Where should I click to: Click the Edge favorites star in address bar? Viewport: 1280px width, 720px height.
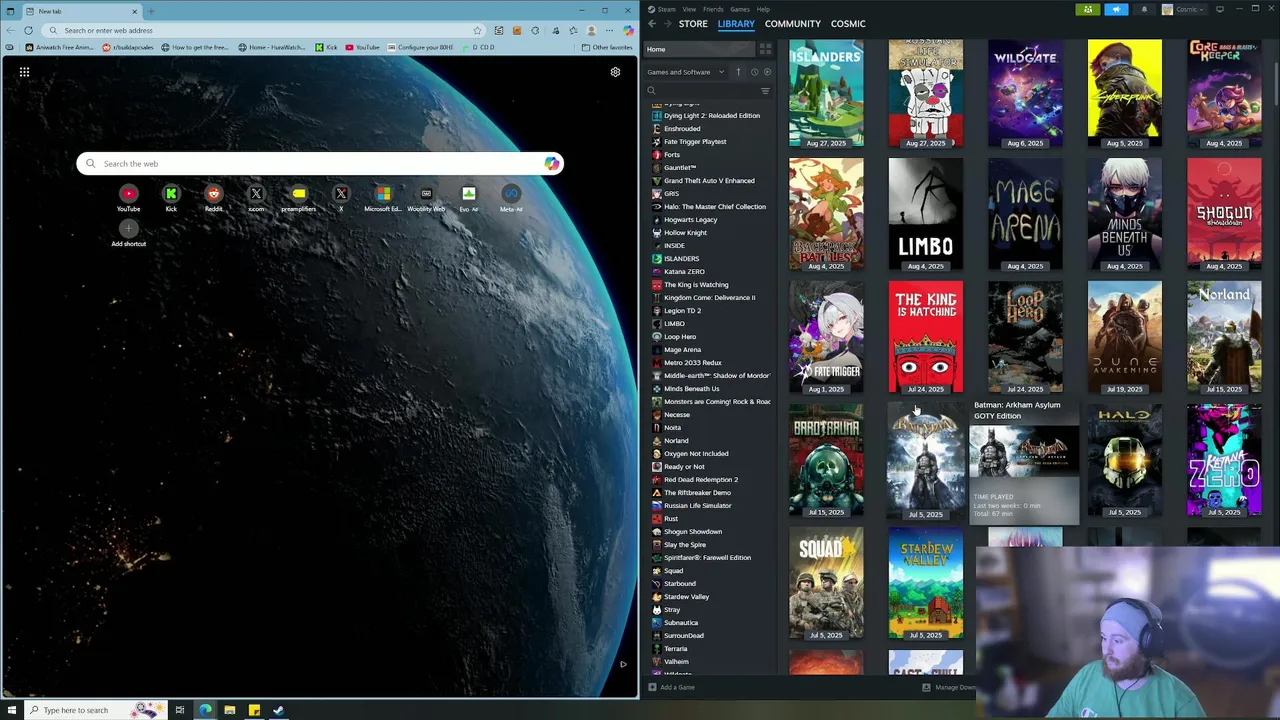tap(477, 30)
